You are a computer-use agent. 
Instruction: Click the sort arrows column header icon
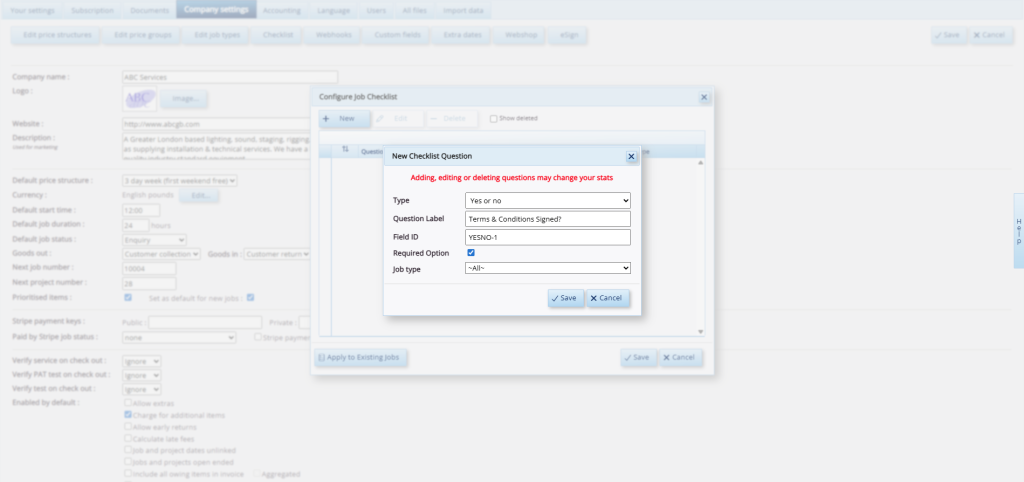[x=345, y=150]
